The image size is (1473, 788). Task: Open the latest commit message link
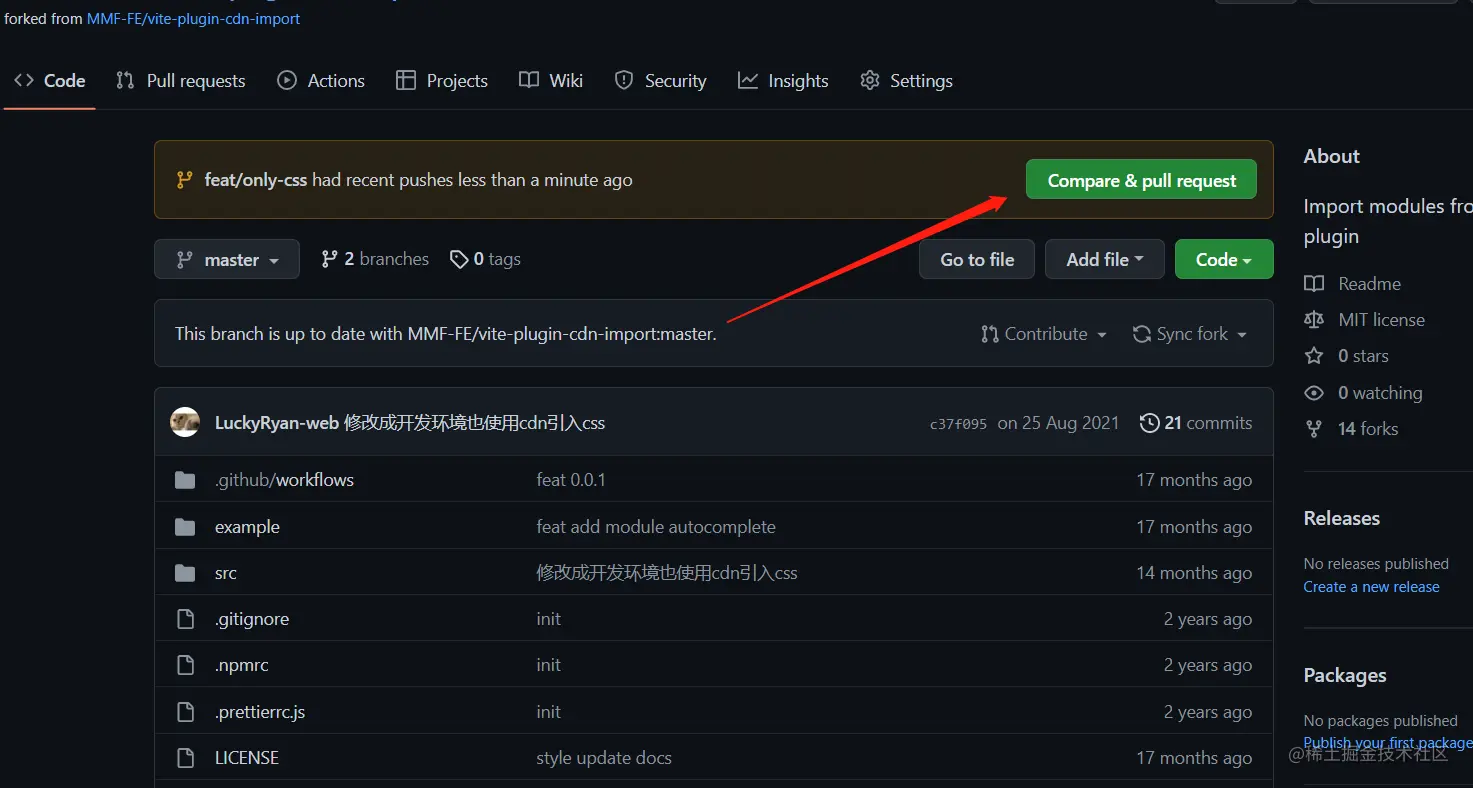475,423
